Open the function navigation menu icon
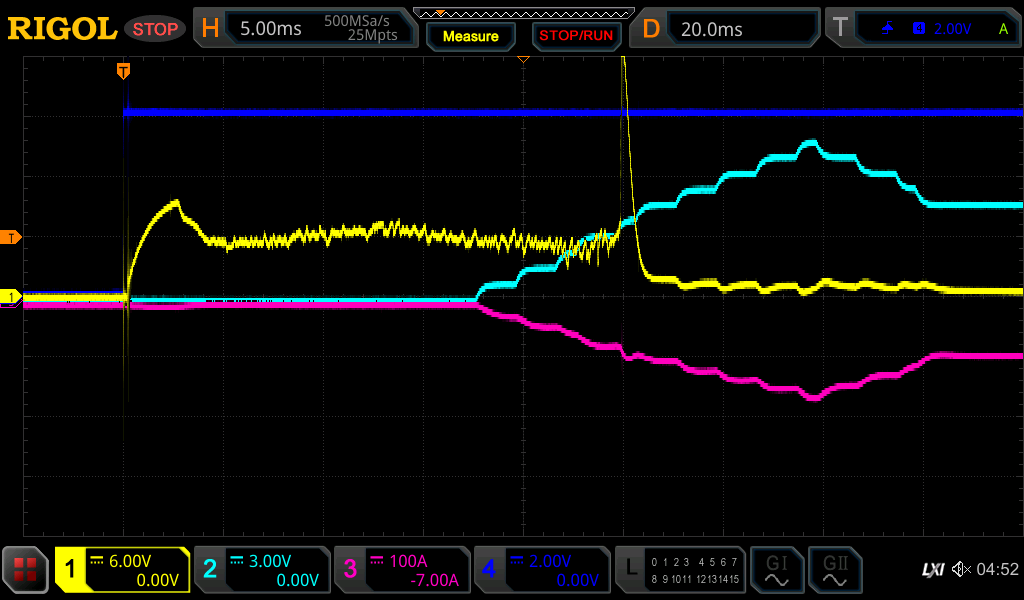The width and height of the screenshot is (1024, 600). pyautogui.click(x=26, y=570)
